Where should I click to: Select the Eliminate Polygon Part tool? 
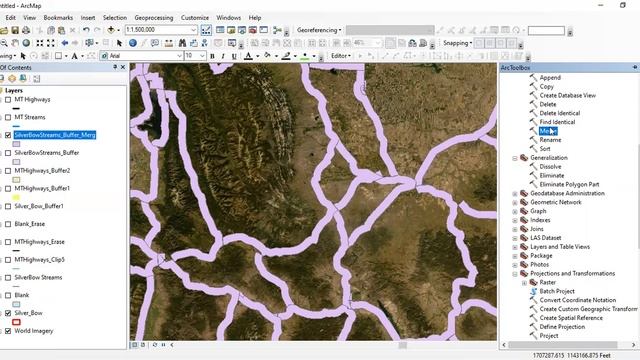[569, 184]
